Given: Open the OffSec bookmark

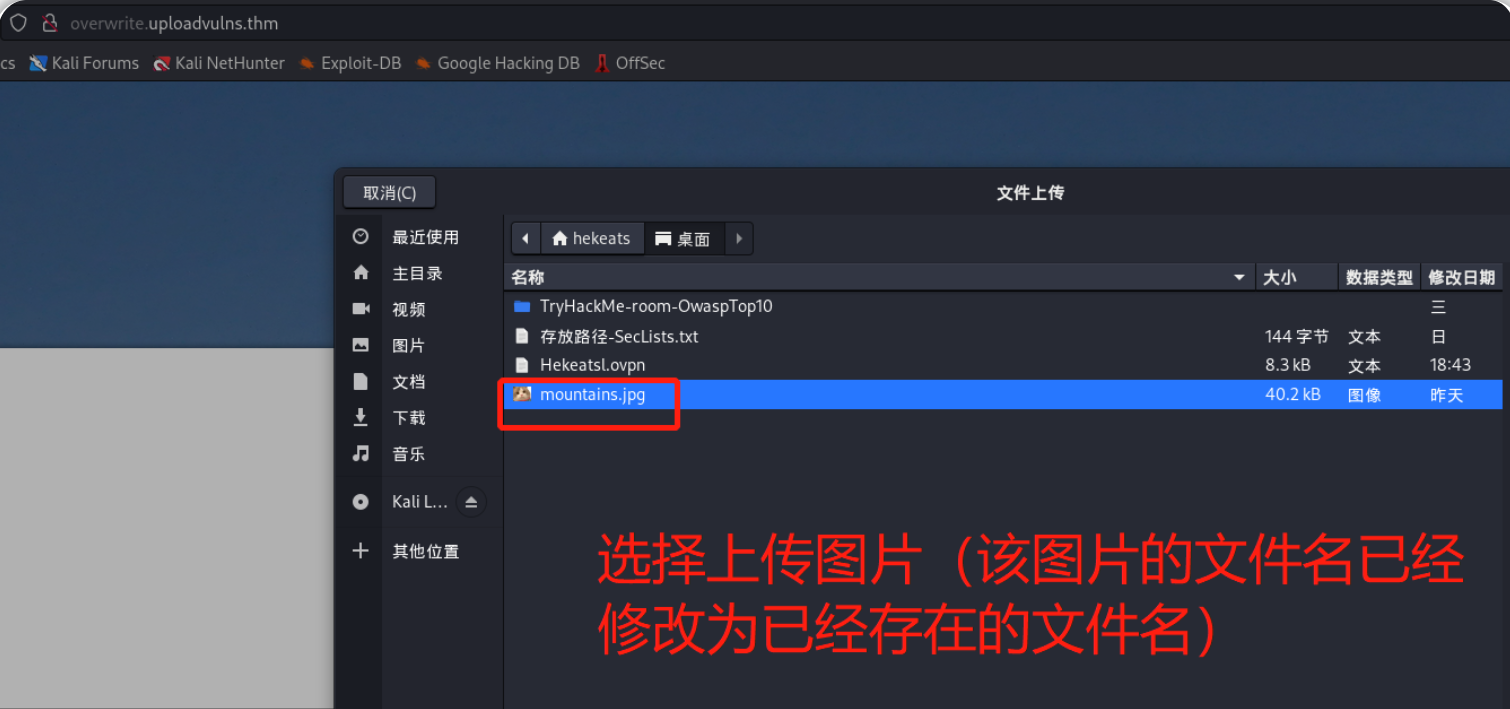Looking at the screenshot, I should coord(630,63).
